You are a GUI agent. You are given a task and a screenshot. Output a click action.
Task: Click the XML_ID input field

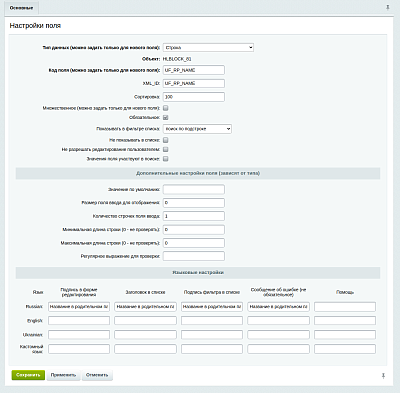[194, 83]
